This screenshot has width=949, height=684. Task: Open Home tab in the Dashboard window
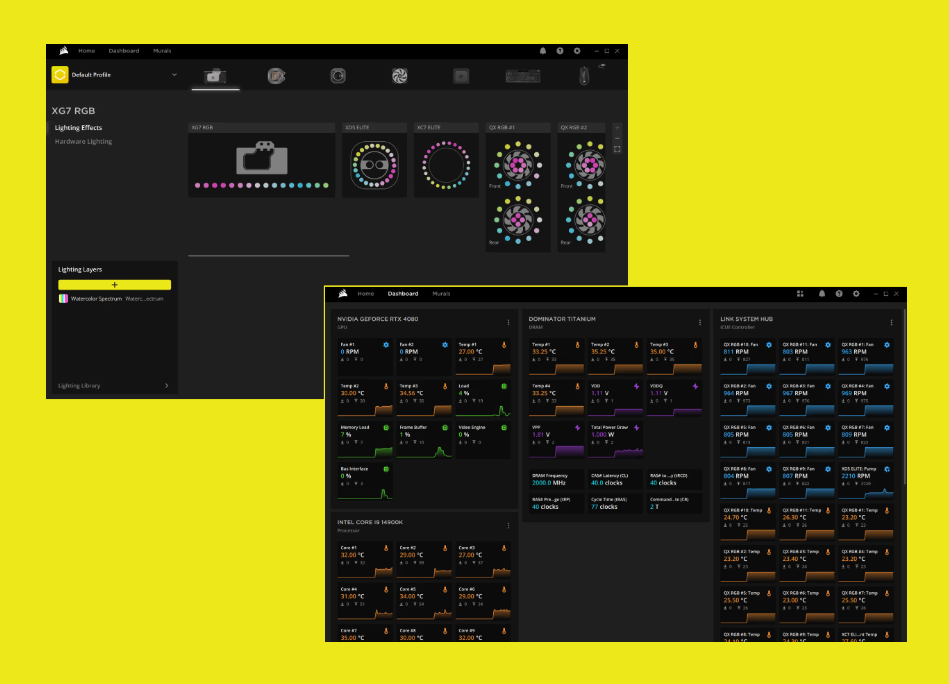(x=366, y=294)
